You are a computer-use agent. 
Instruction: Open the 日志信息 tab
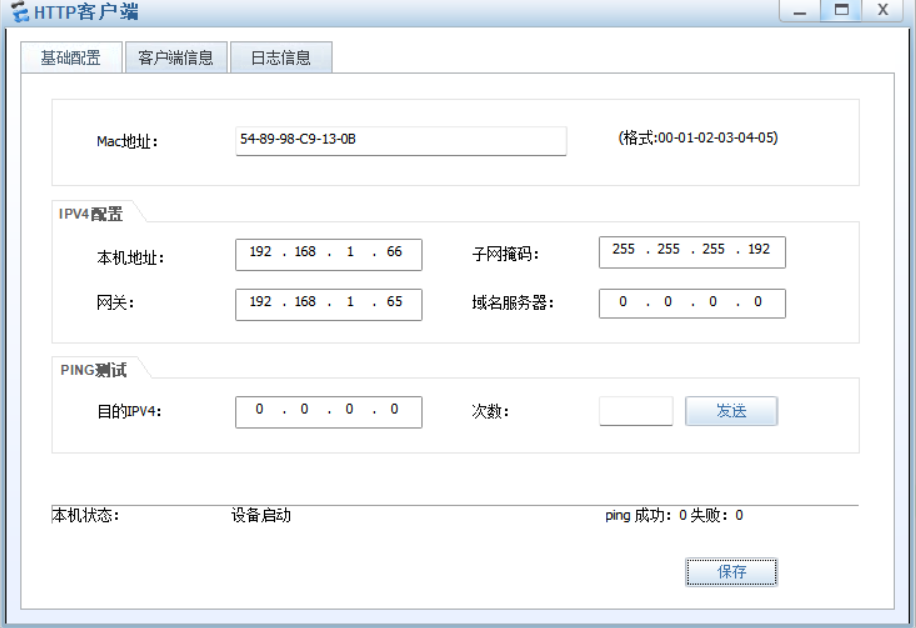[x=281, y=57]
